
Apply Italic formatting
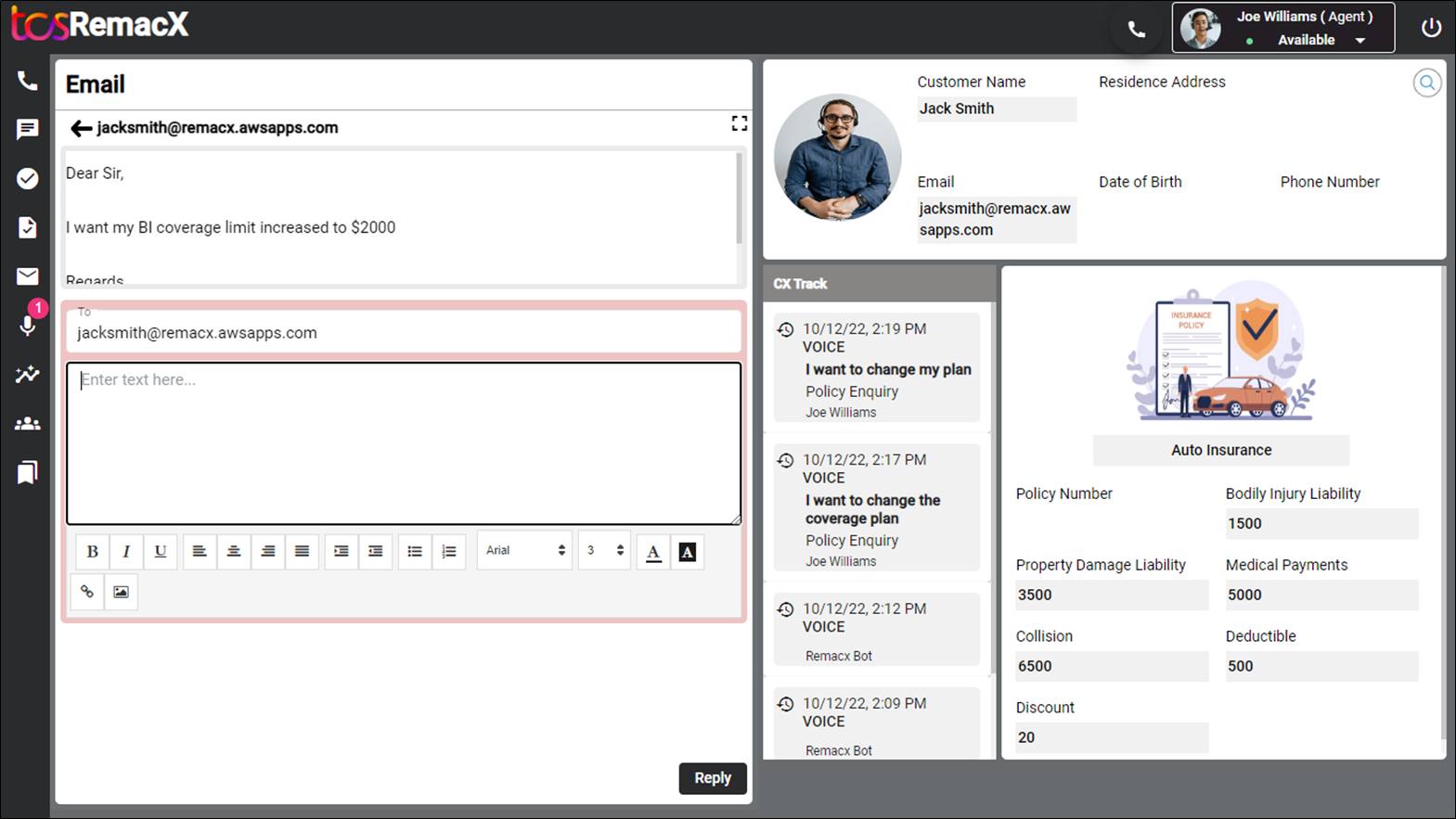tap(126, 552)
